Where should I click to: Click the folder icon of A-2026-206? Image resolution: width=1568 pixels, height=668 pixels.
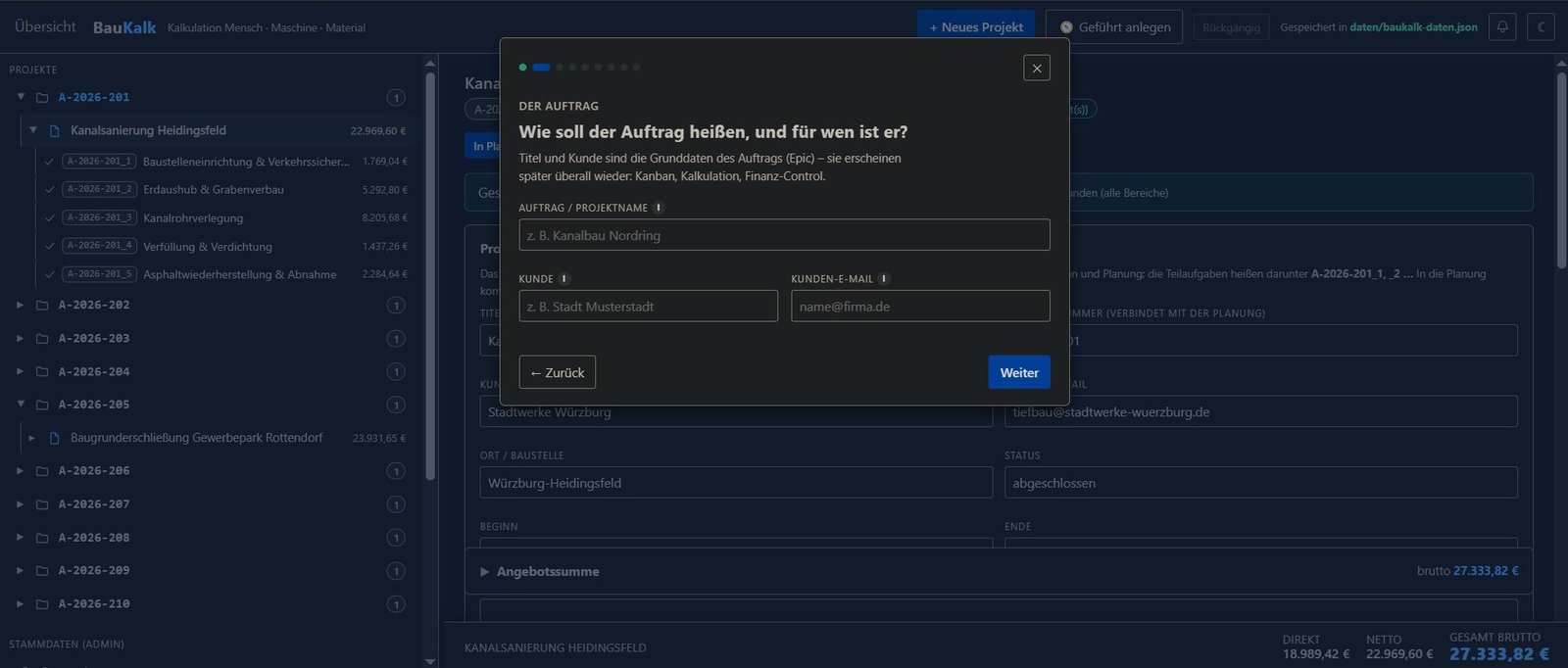(42, 471)
